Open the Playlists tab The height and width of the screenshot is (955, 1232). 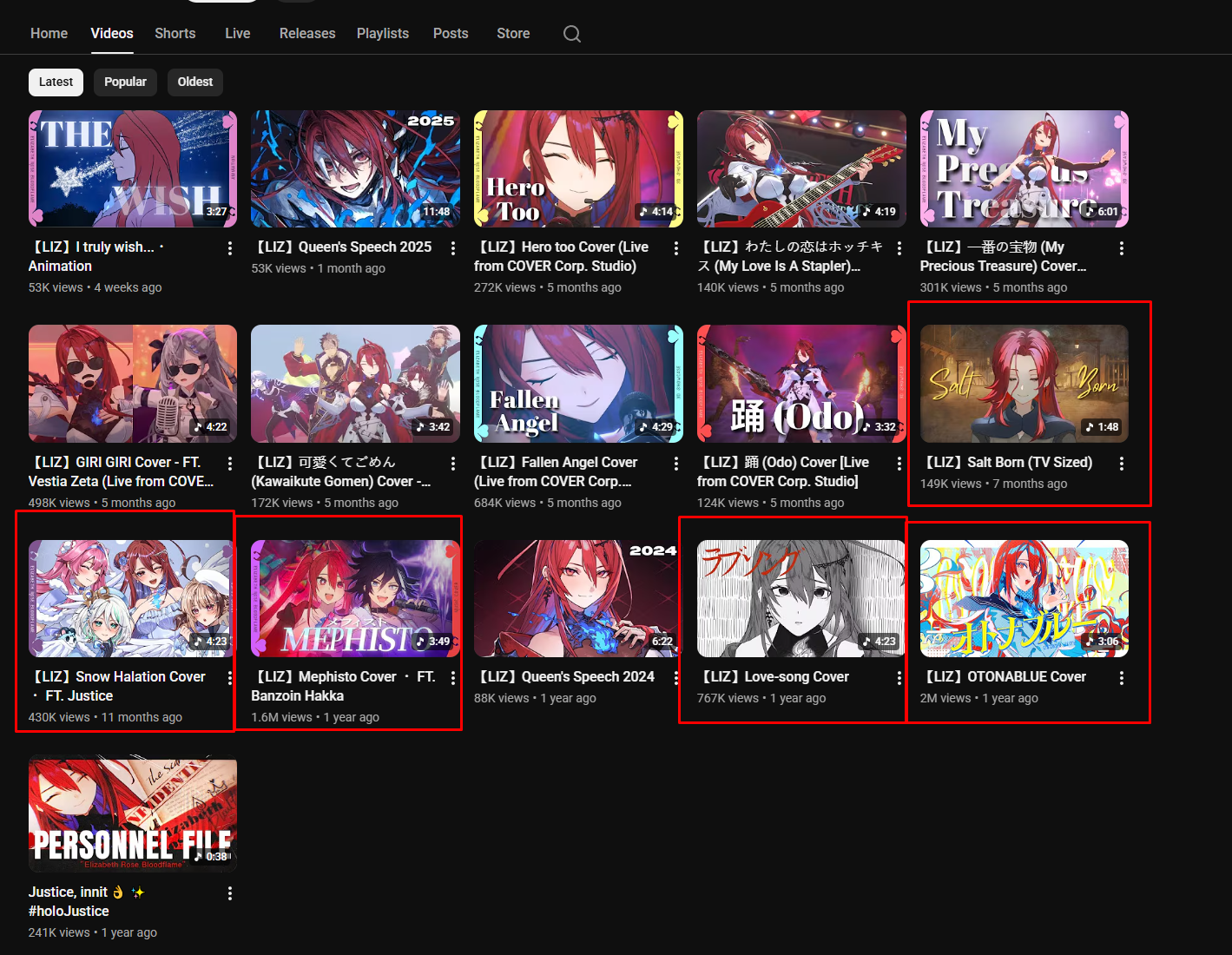coord(383,33)
